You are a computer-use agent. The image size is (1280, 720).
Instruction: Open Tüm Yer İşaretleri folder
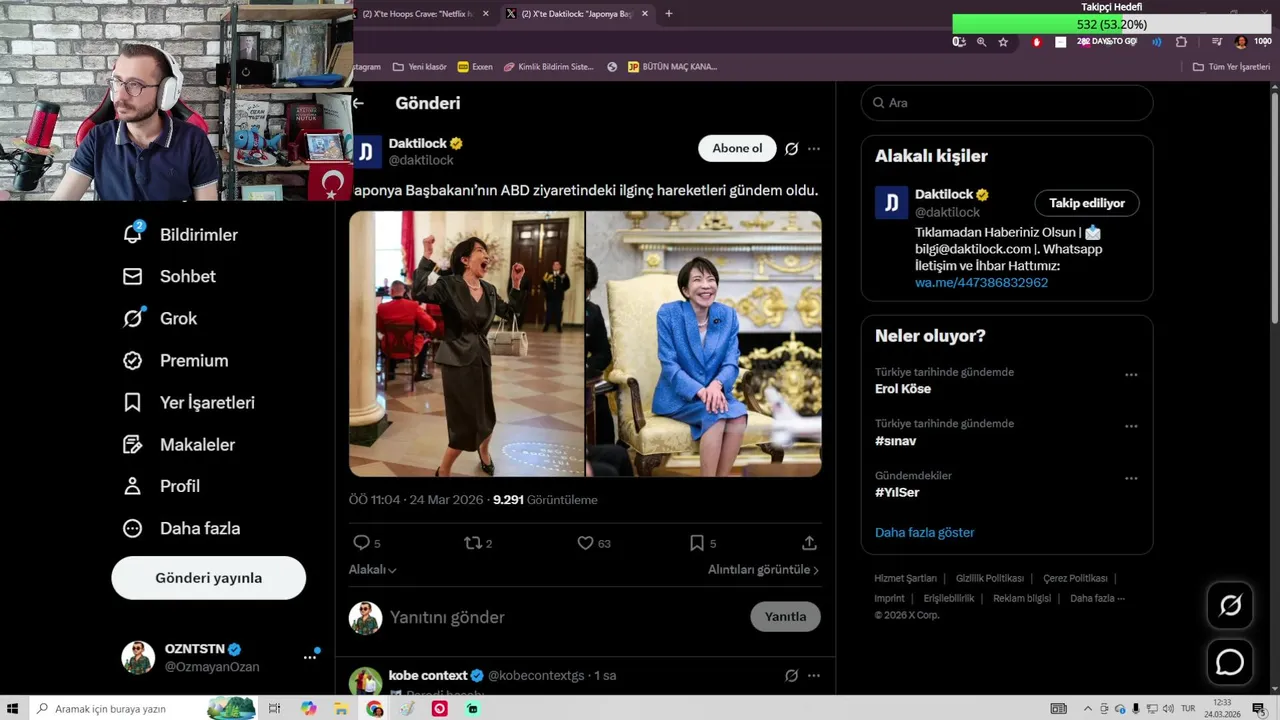pyautogui.click(x=1231, y=67)
